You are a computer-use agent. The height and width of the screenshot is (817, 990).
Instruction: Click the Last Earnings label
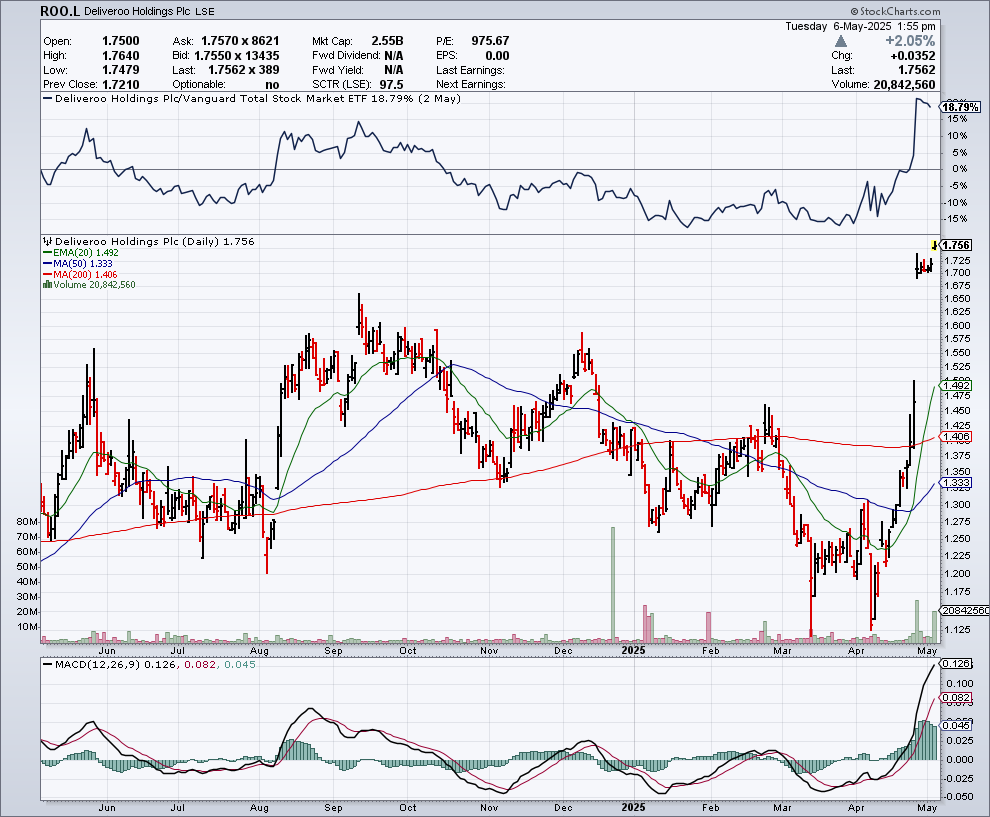click(470, 70)
